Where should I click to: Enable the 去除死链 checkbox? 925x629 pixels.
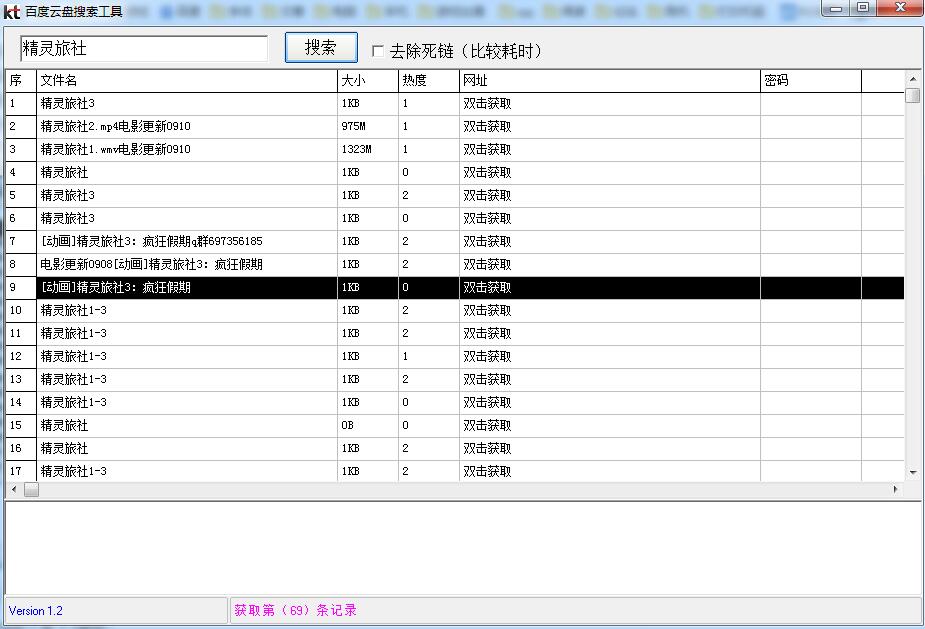pyautogui.click(x=377, y=50)
